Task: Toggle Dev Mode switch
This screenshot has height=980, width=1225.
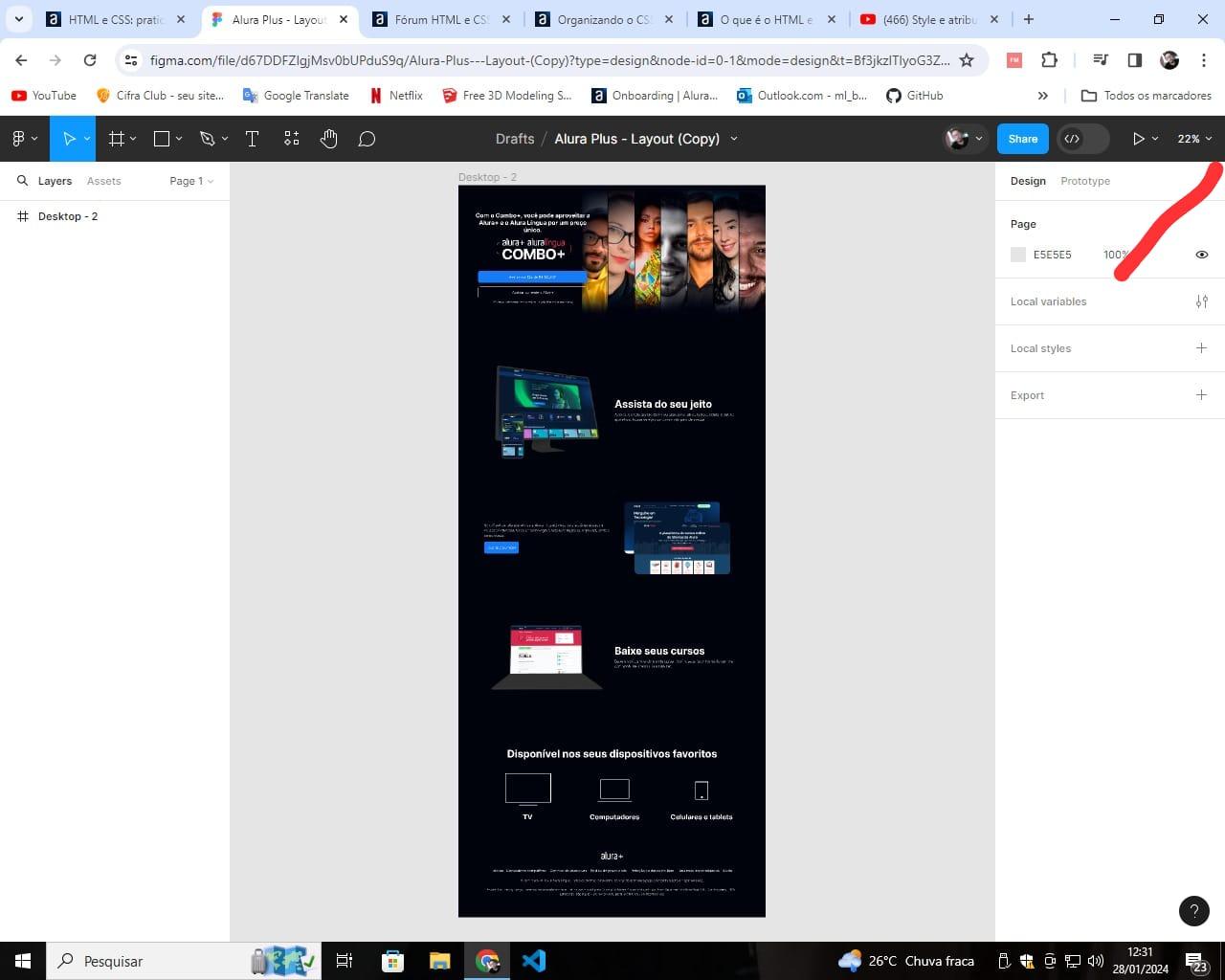Action: point(1083,139)
